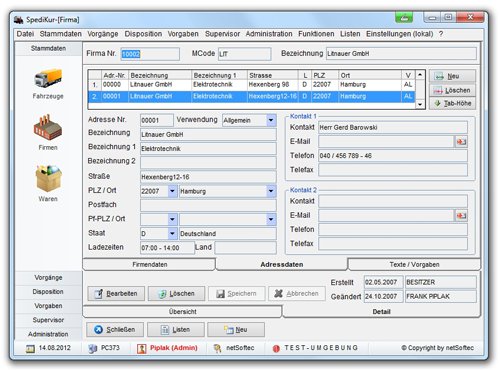Click the netSoftec status bar icon
Image resolution: width=500 pixels, height=371 pixels.
218,348
